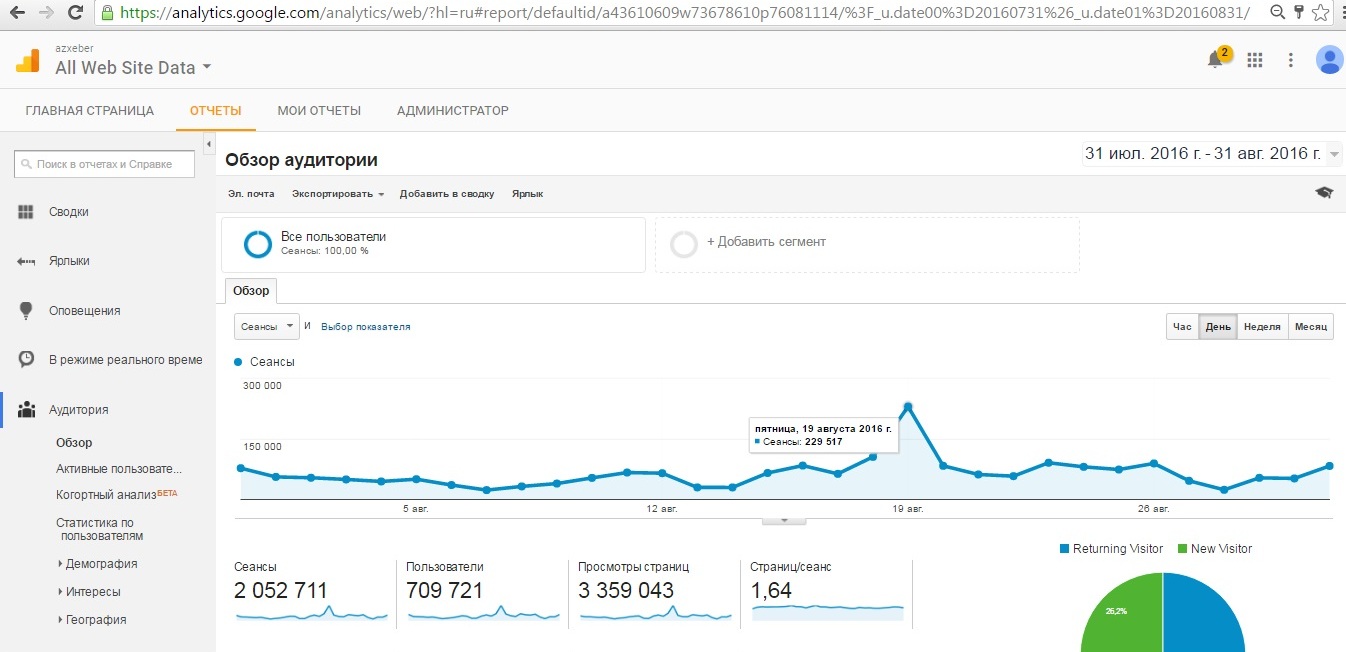
Task: Open the АДМИНИСТРАТОР tab
Action: [x=453, y=111]
